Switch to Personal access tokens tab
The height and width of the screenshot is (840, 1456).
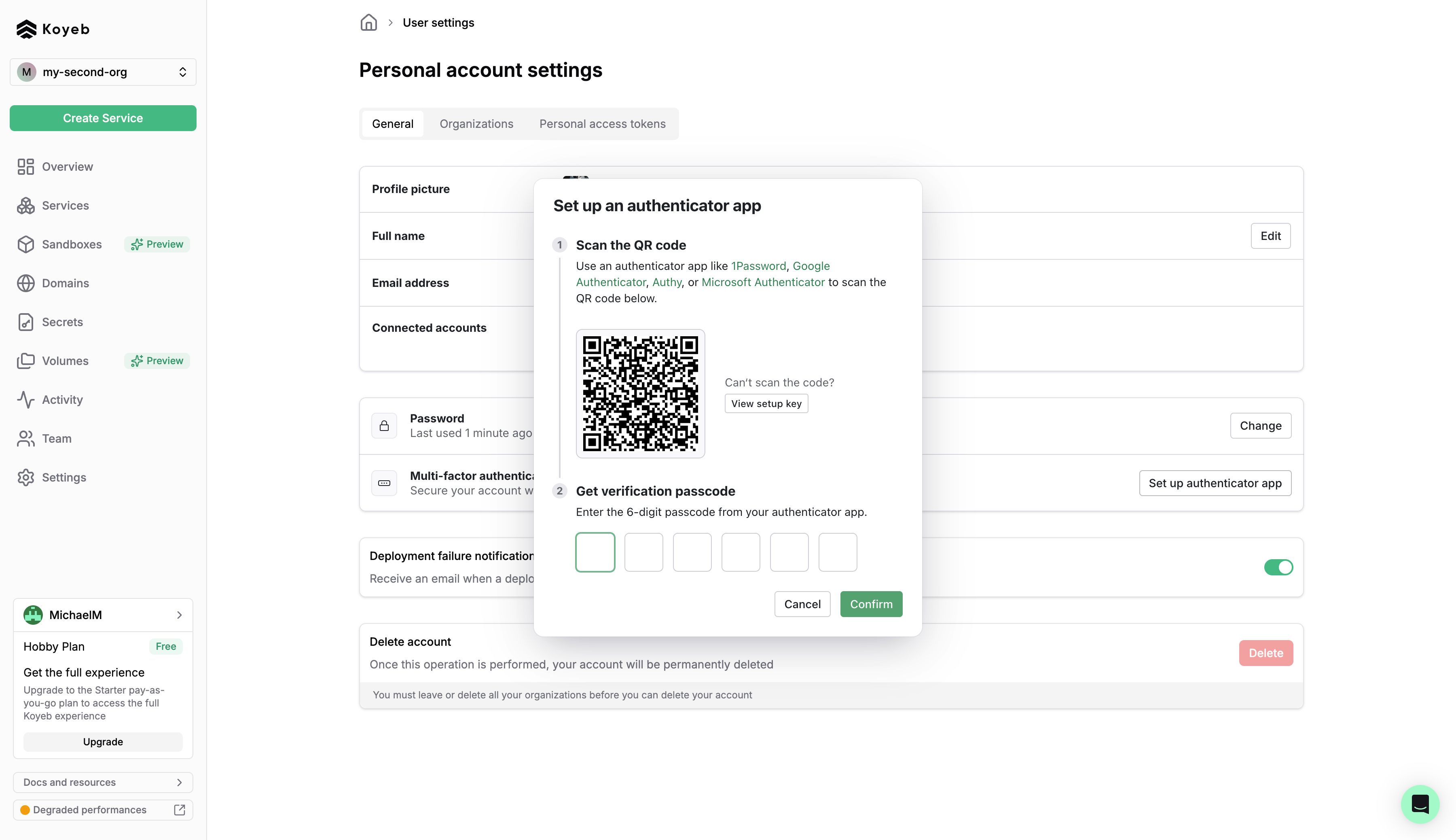pyautogui.click(x=602, y=123)
